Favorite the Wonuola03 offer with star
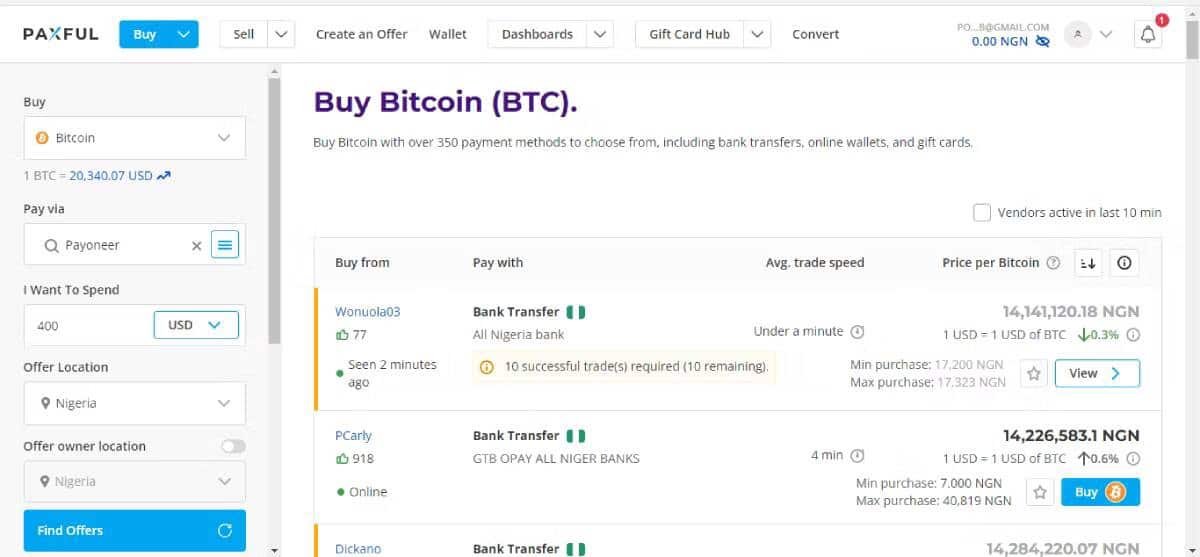 1034,373
